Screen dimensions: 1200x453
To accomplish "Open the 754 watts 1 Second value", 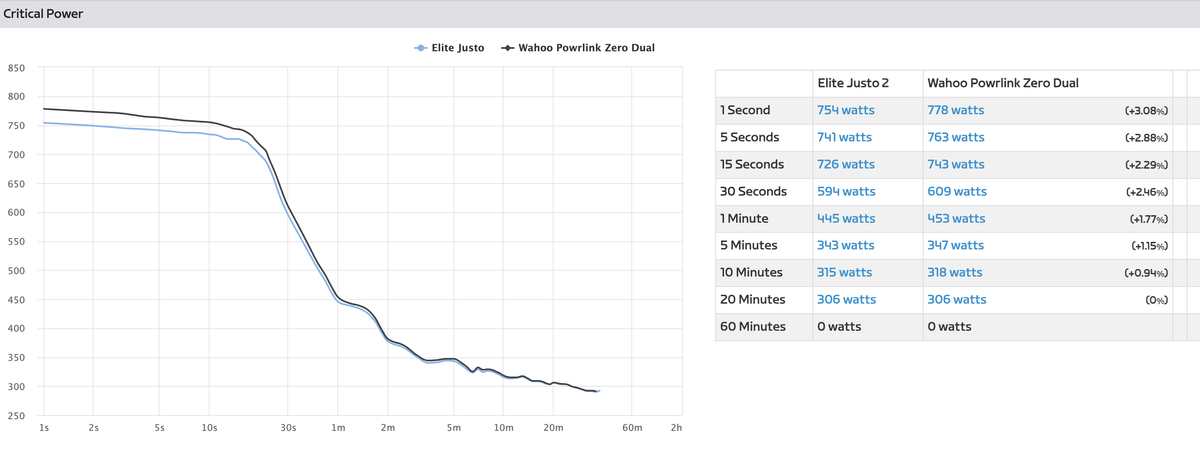I will (846, 110).
